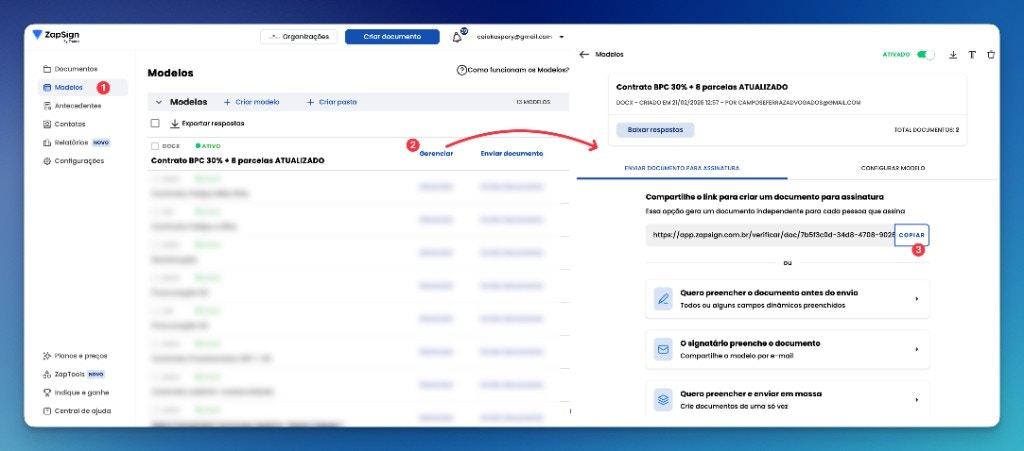The image size is (1024, 451).
Task: Click the Organizações button
Action: [x=299, y=37]
